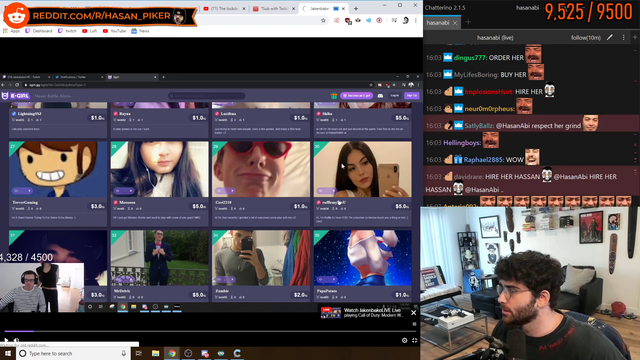The width and height of the screenshot is (640, 360).
Task: Click username neur0m0rpheus in chat
Action: point(489,109)
